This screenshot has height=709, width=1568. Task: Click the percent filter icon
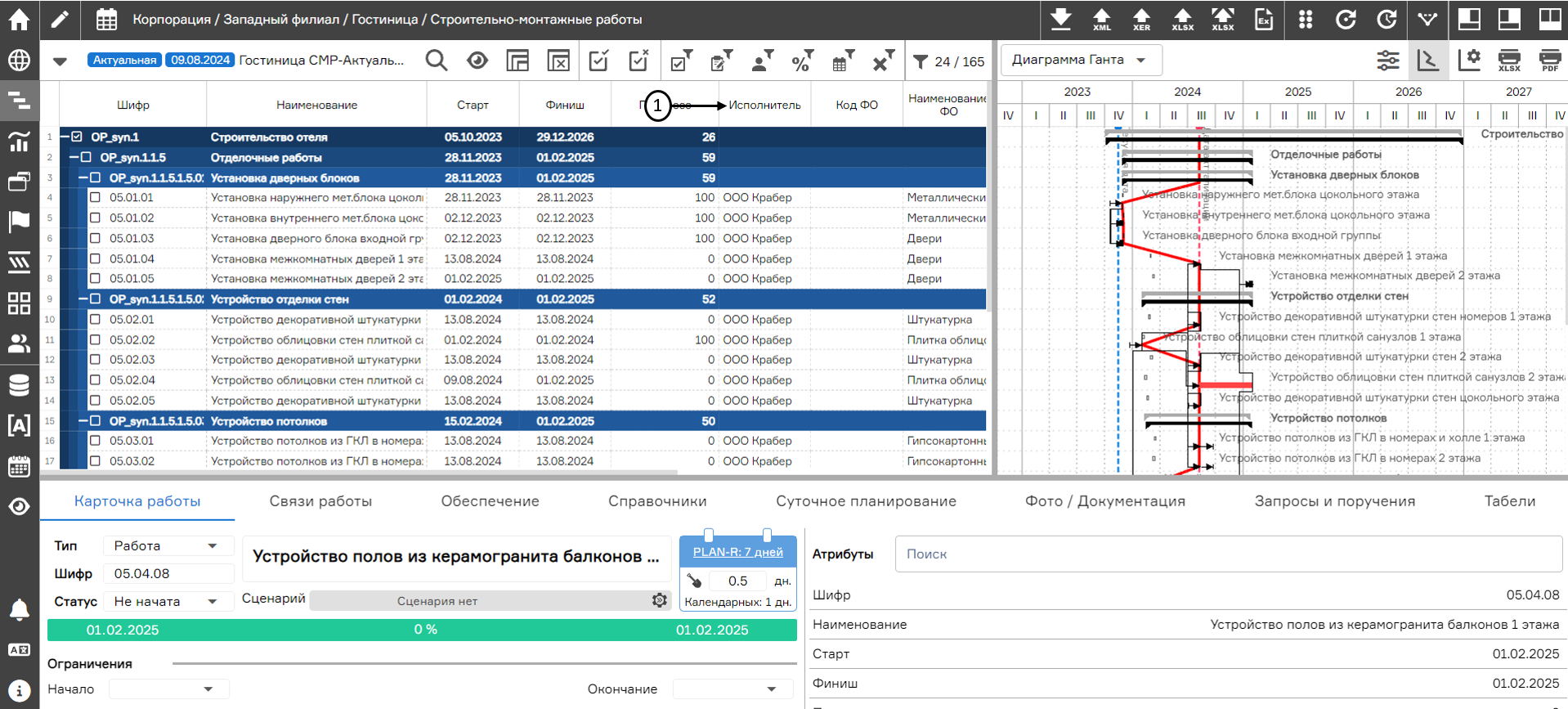(802, 61)
